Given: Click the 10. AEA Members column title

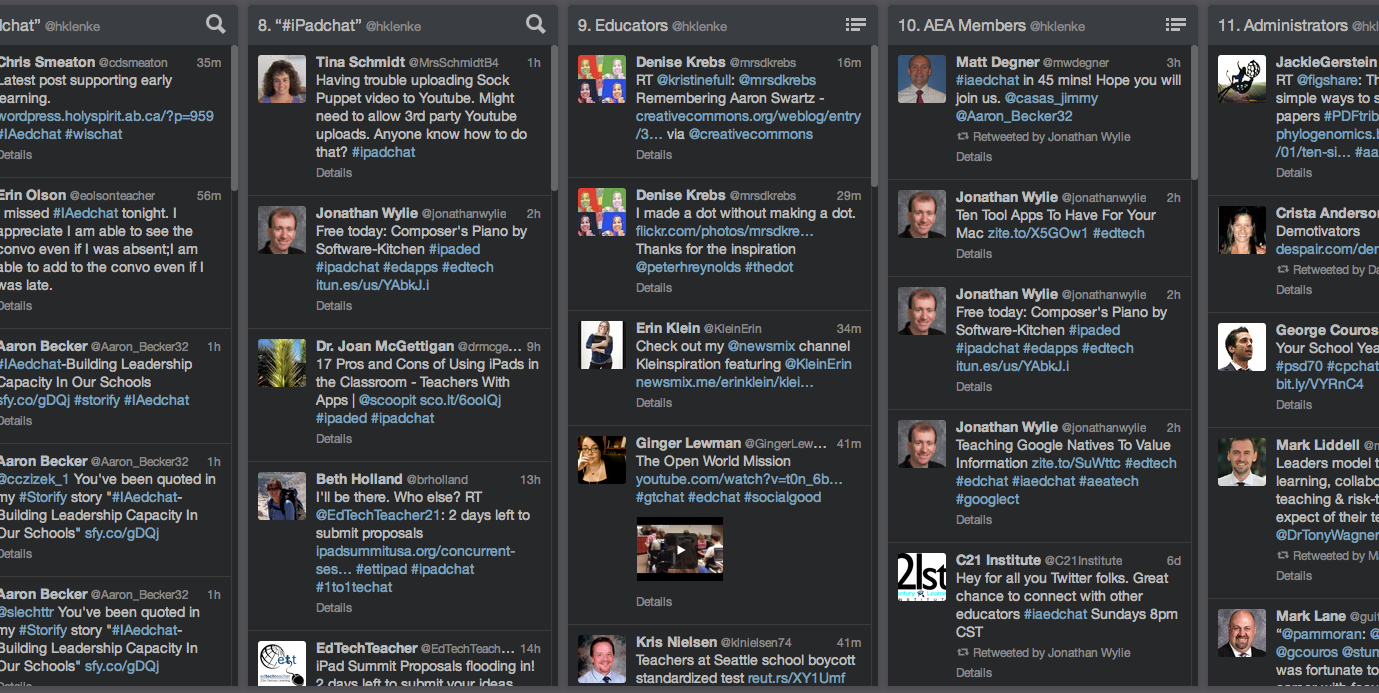Looking at the screenshot, I should click(x=962, y=25).
